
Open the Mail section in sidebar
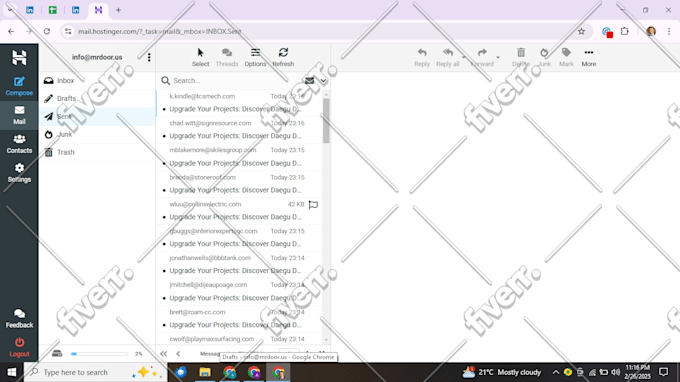coord(19,115)
